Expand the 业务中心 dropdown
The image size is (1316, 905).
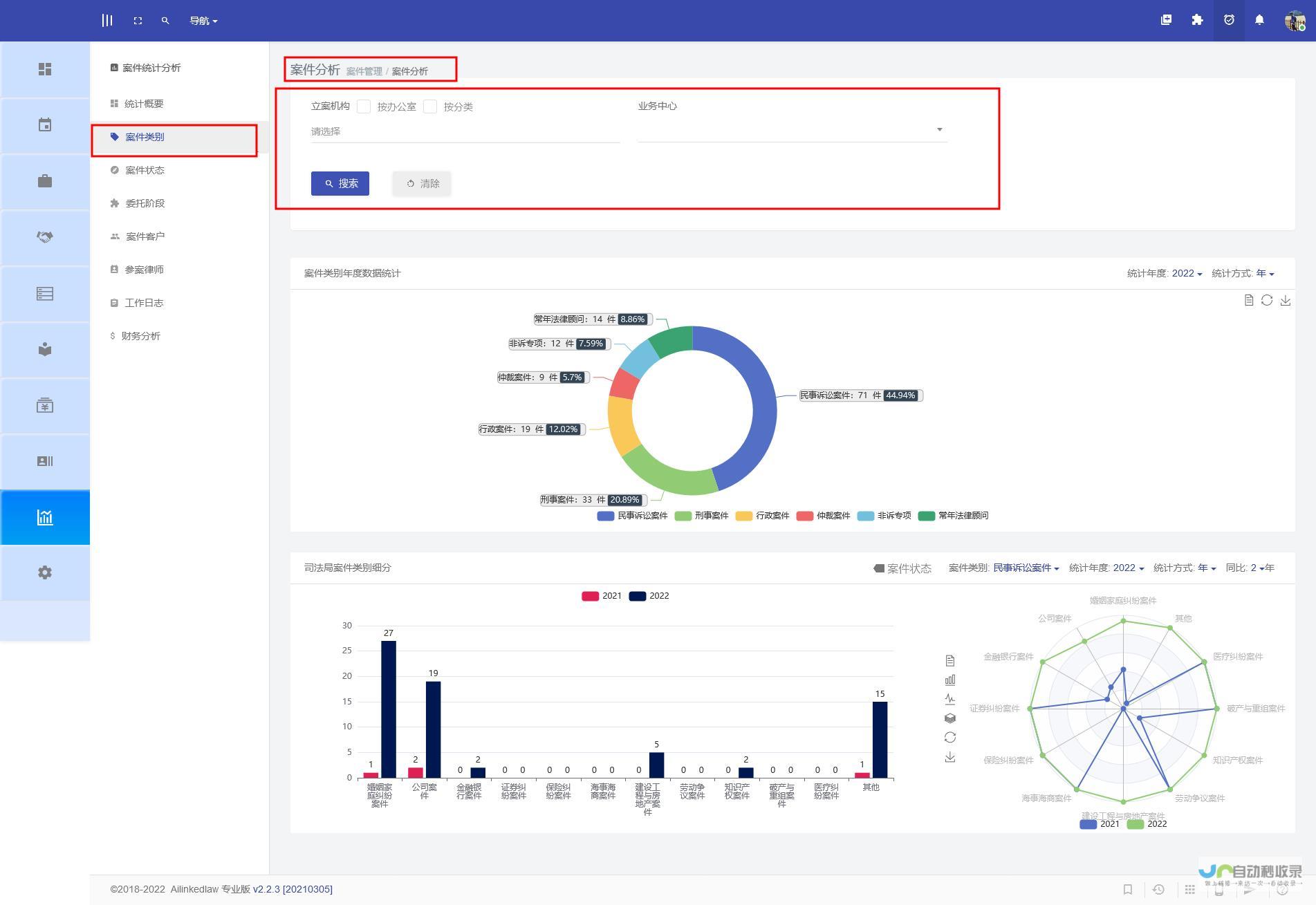coord(793,130)
